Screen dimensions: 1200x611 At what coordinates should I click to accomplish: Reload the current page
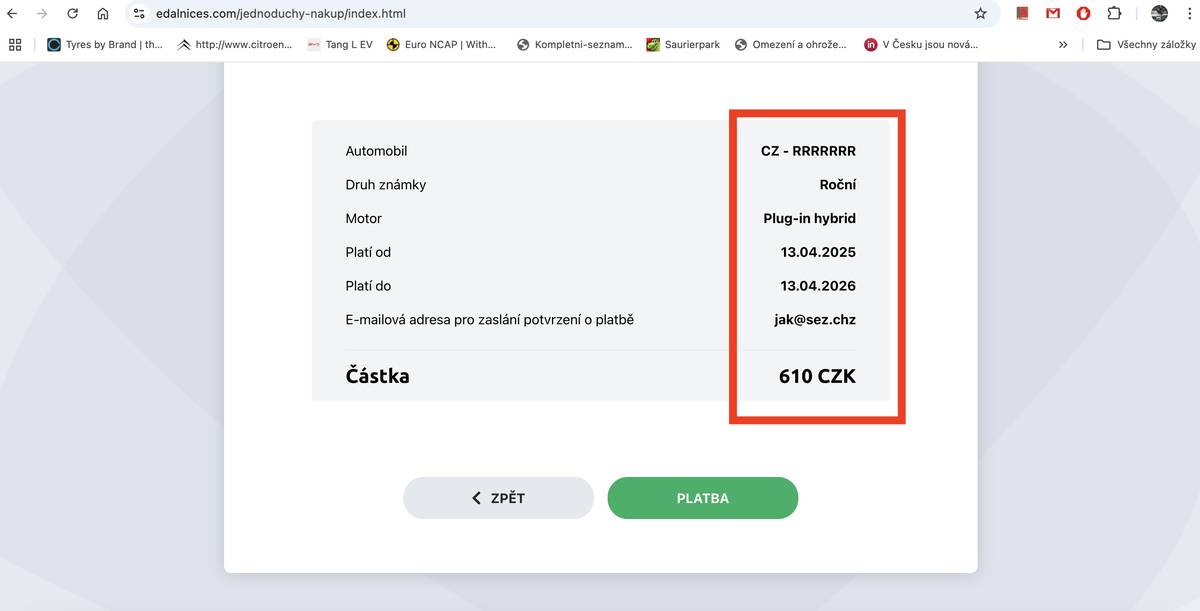[72, 14]
